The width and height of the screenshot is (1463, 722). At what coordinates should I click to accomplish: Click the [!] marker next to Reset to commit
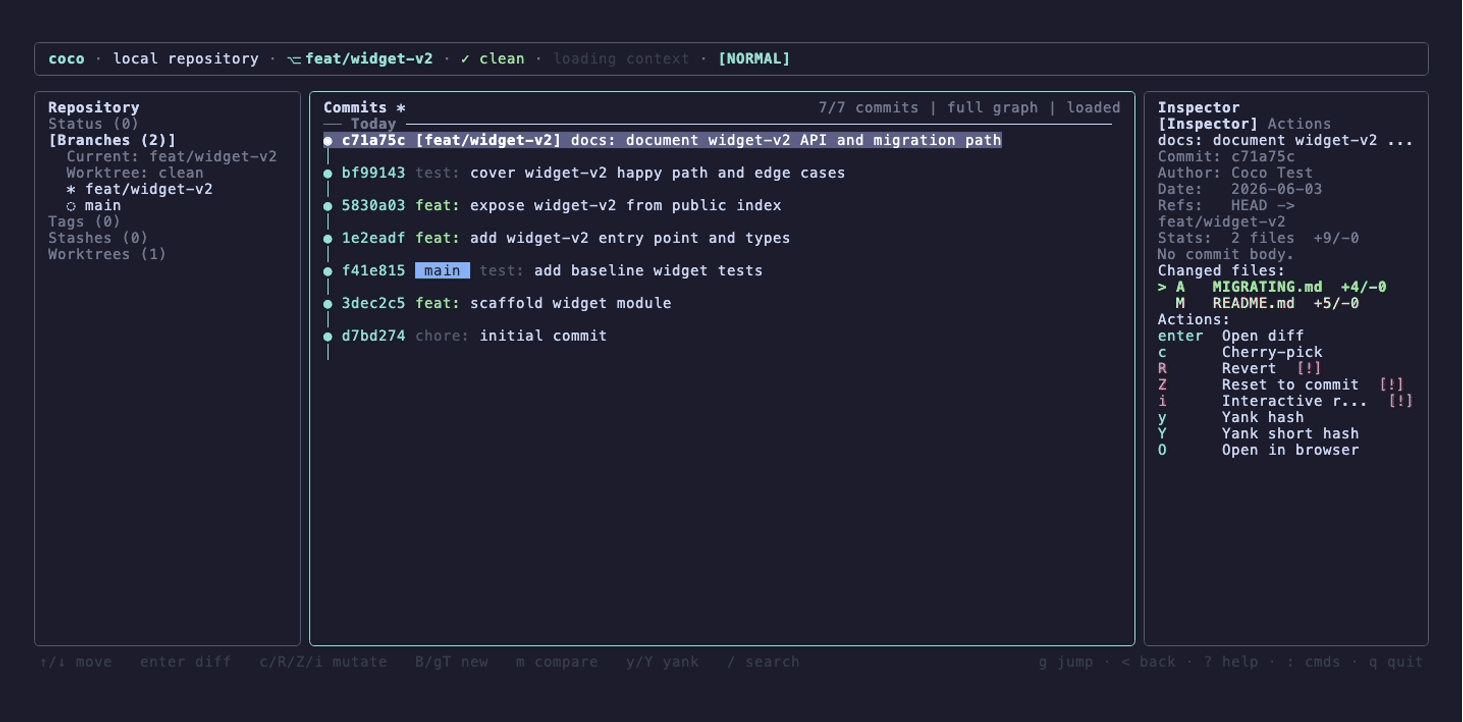point(1391,385)
